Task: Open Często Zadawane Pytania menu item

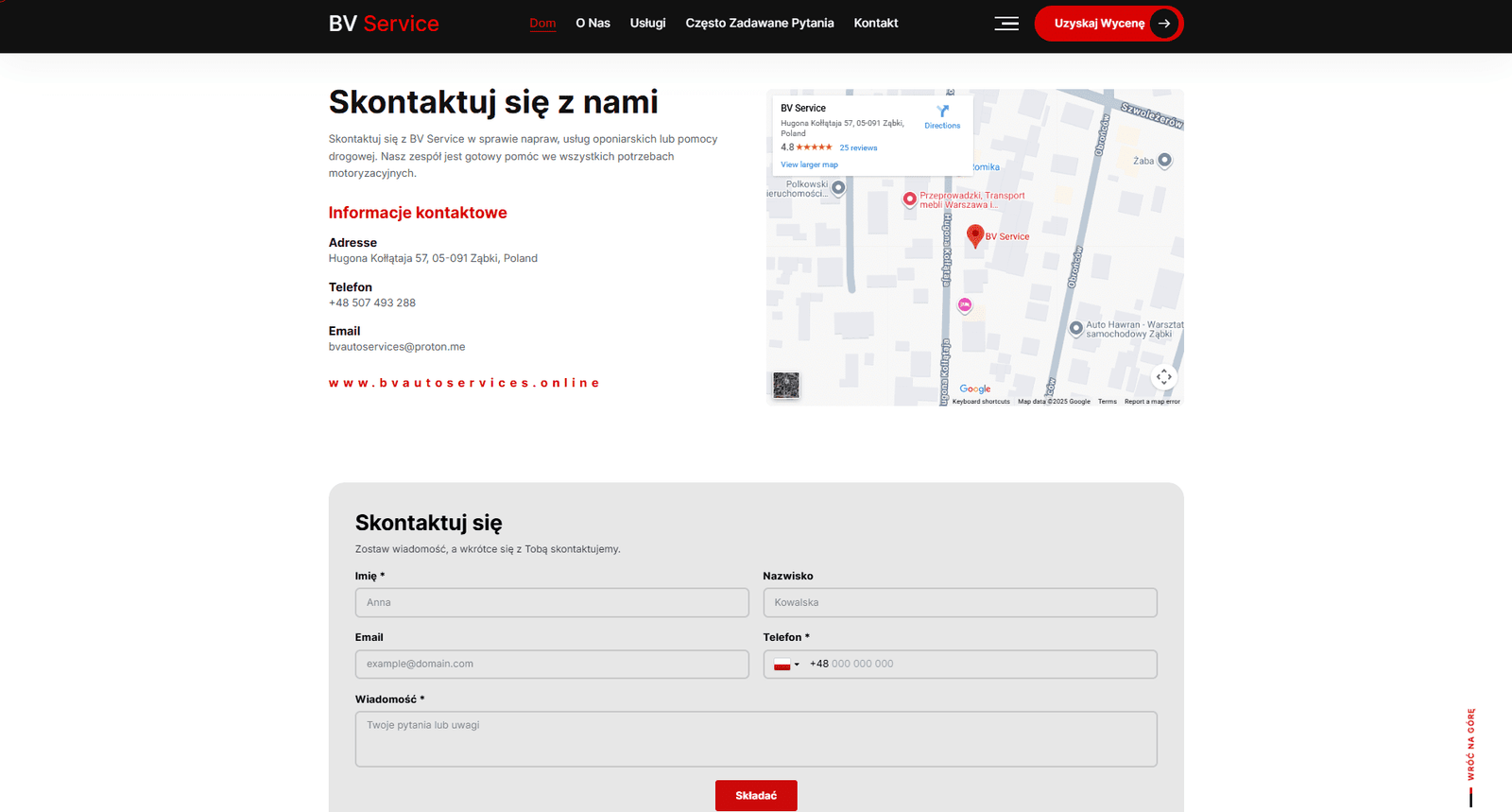Action: (759, 24)
